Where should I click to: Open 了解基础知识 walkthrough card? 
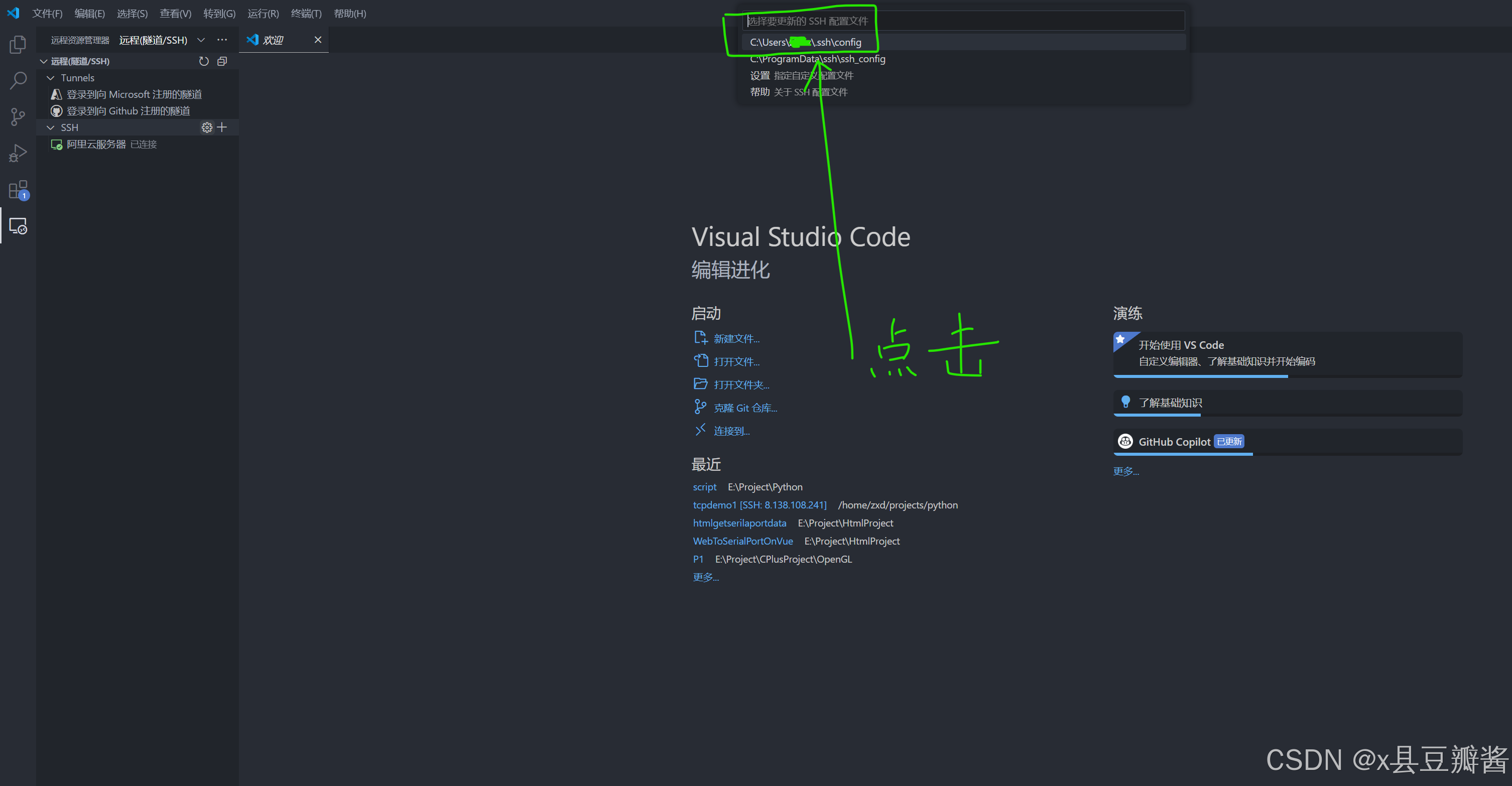(1287, 403)
